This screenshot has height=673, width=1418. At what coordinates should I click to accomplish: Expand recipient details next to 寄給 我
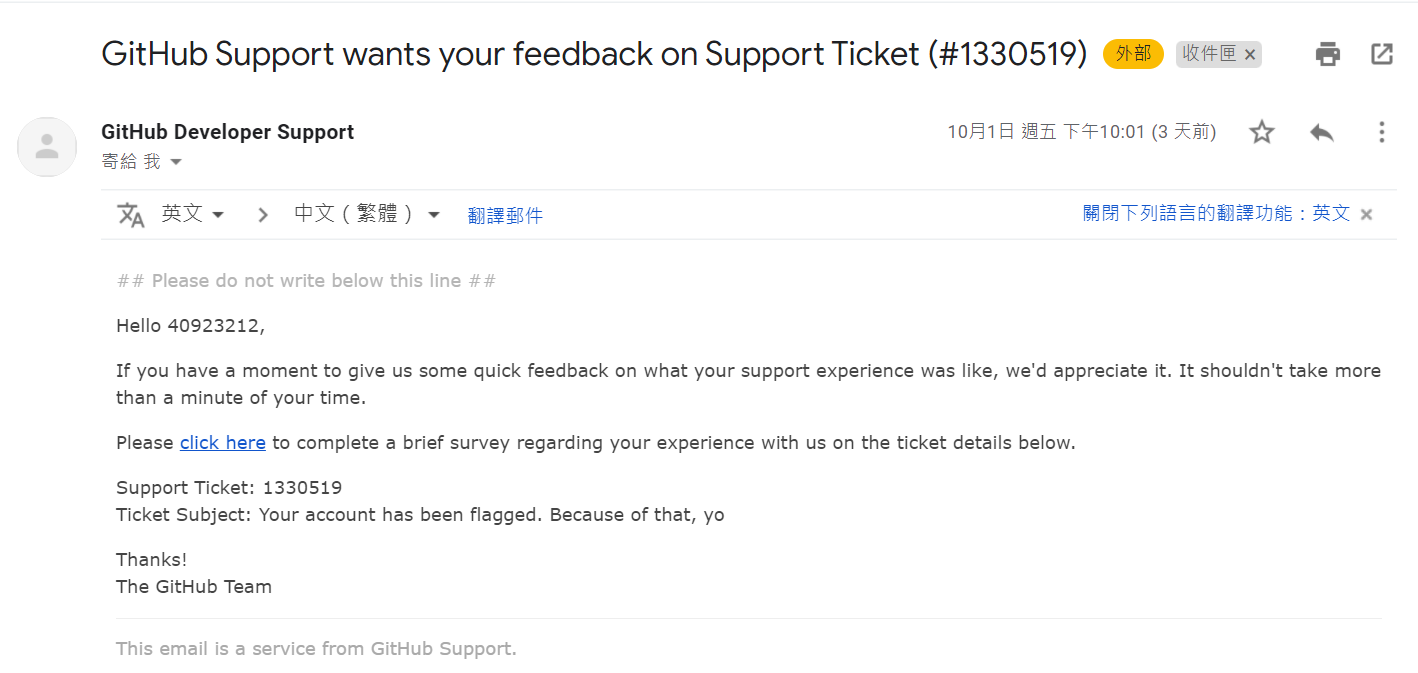coord(176,162)
